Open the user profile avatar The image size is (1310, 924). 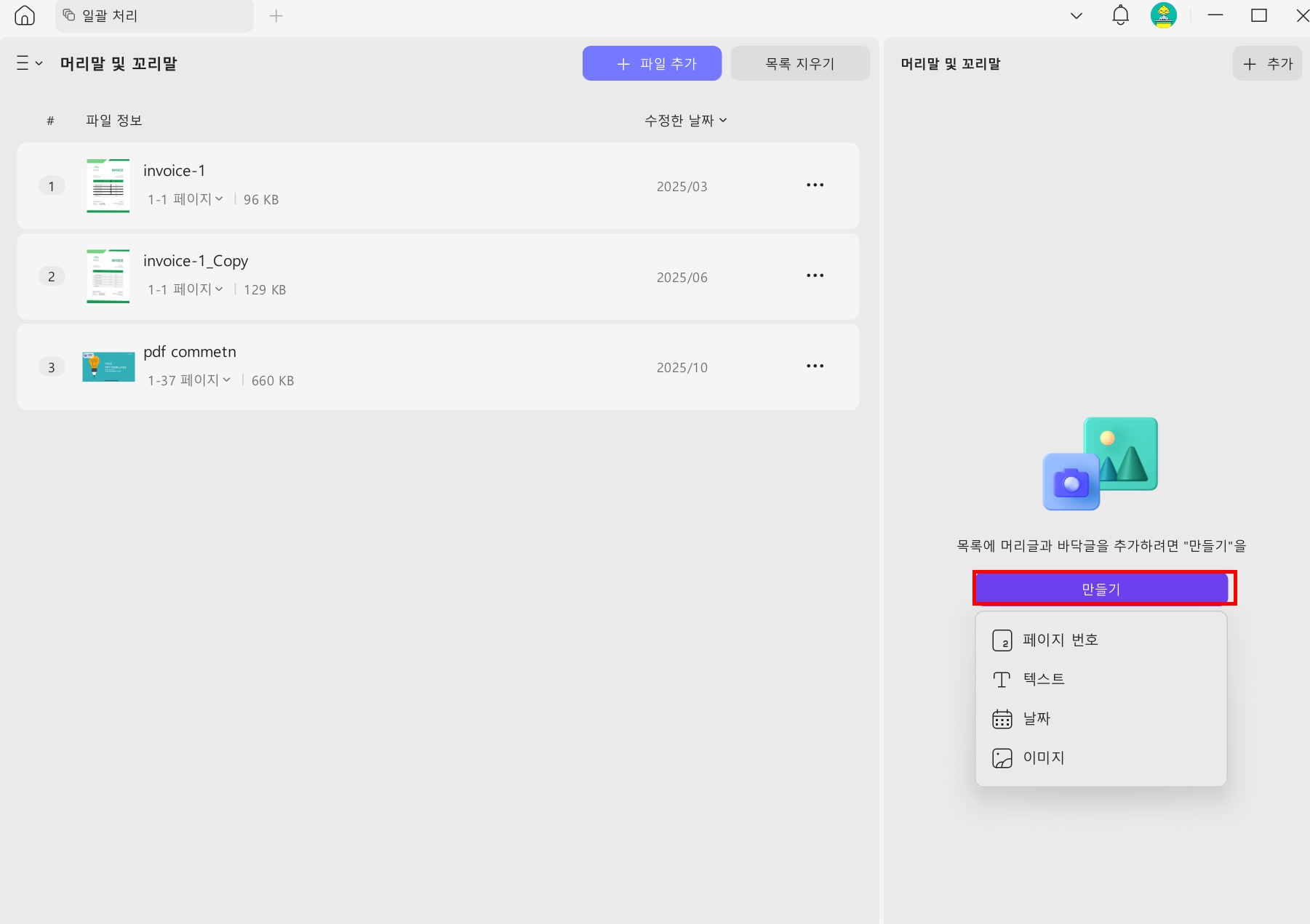(x=1163, y=15)
